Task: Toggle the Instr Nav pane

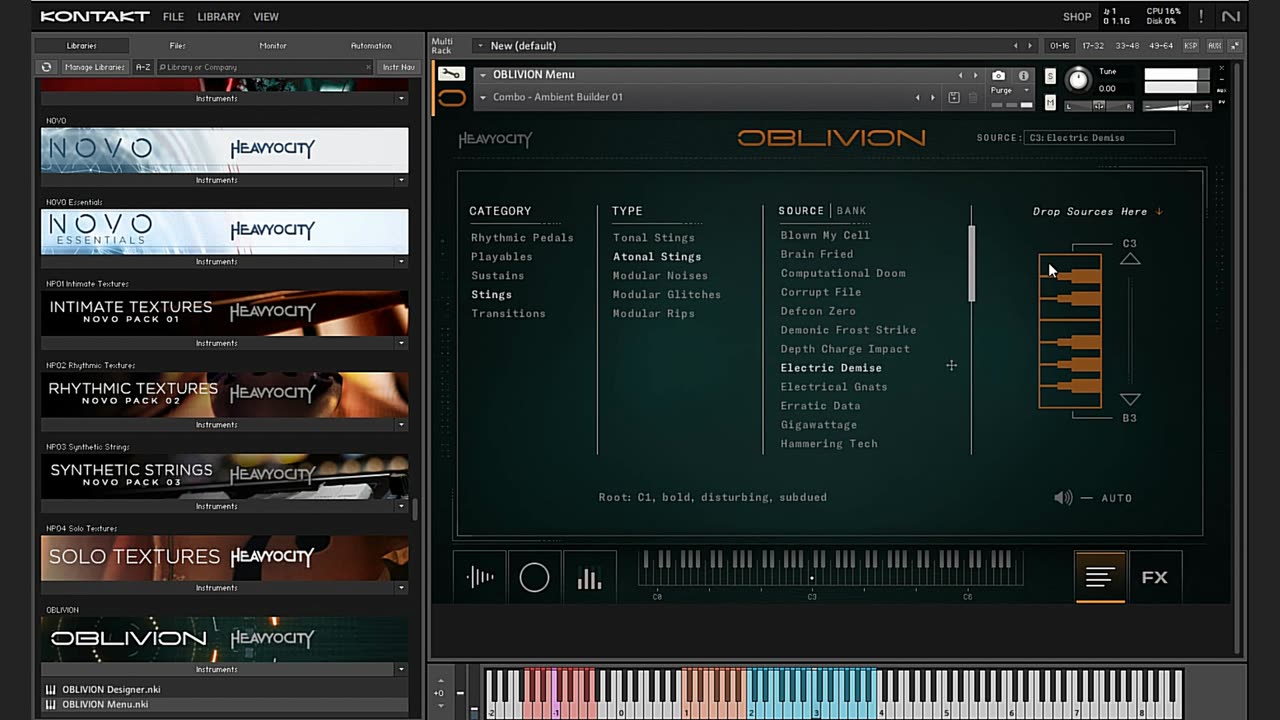Action: pos(398,67)
